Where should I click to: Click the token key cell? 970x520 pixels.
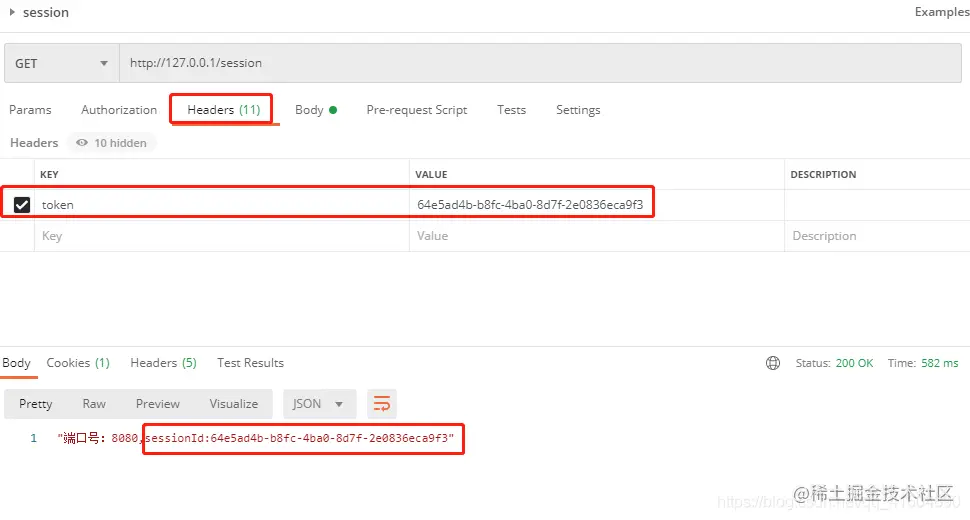click(221, 205)
